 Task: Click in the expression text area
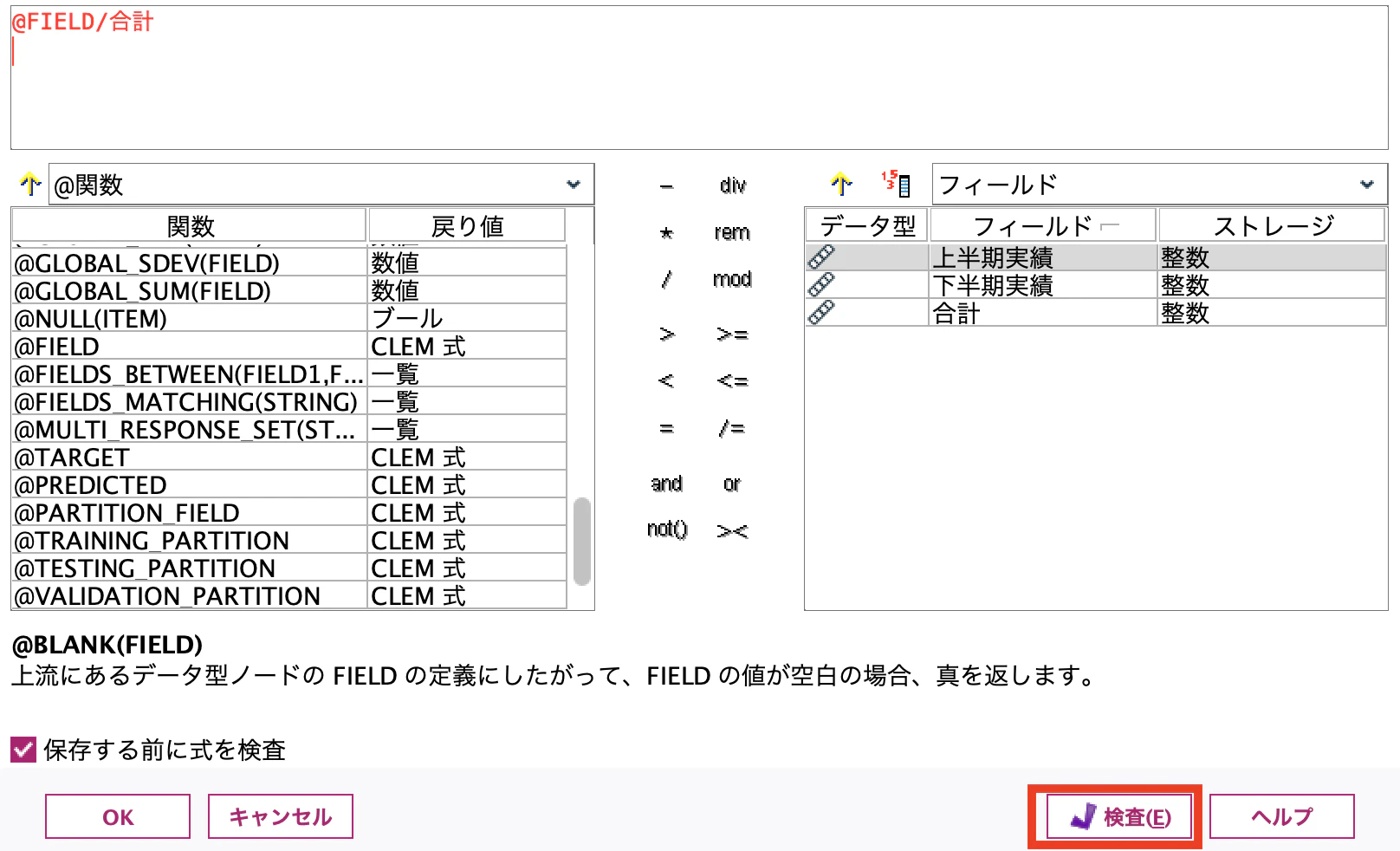coord(699,78)
